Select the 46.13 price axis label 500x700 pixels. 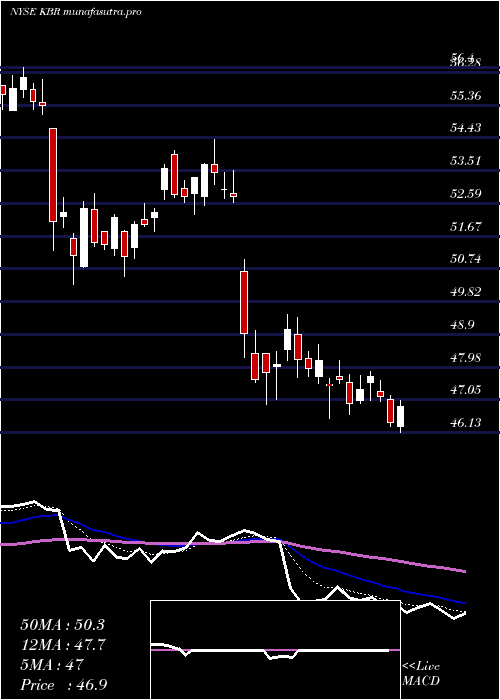pyautogui.click(x=465, y=423)
